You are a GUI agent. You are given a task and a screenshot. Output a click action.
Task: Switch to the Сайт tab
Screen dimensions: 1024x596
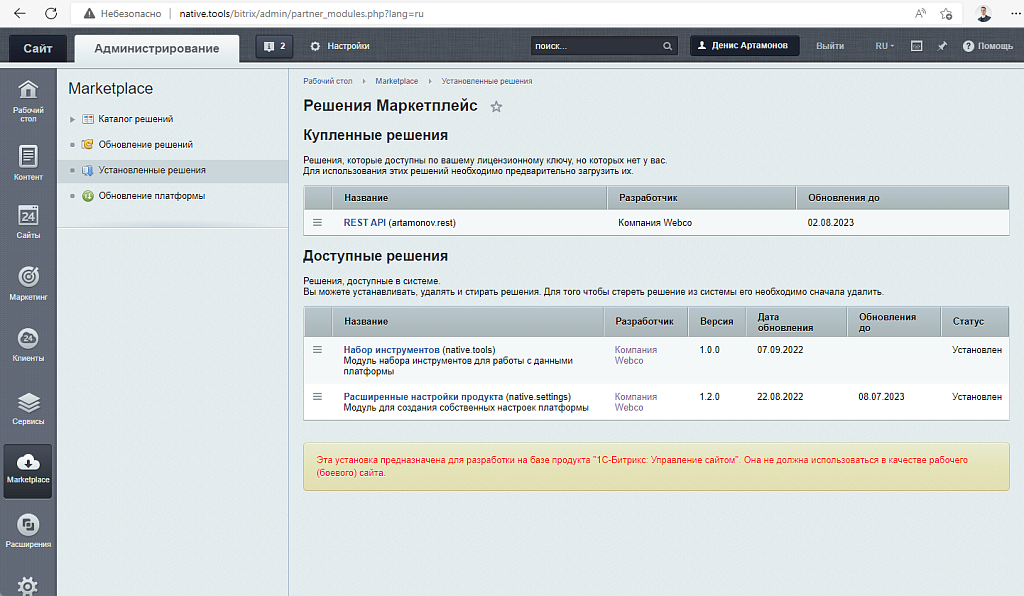(x=36, y=47)
